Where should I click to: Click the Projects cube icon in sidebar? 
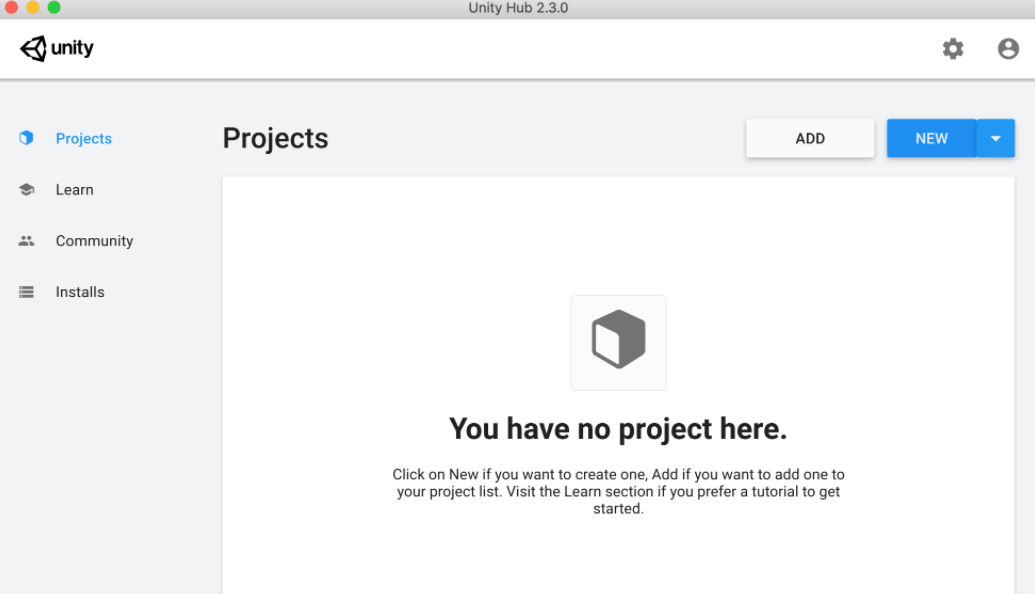(x=26, y=138)
